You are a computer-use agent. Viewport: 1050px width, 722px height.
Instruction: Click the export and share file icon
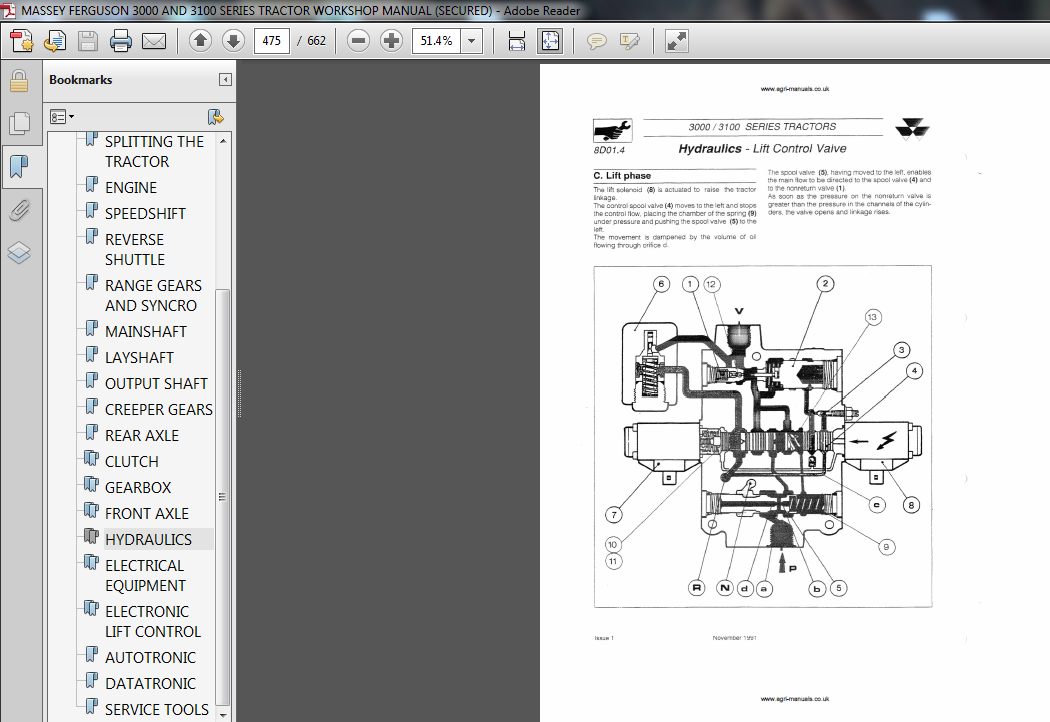point(55,41)
